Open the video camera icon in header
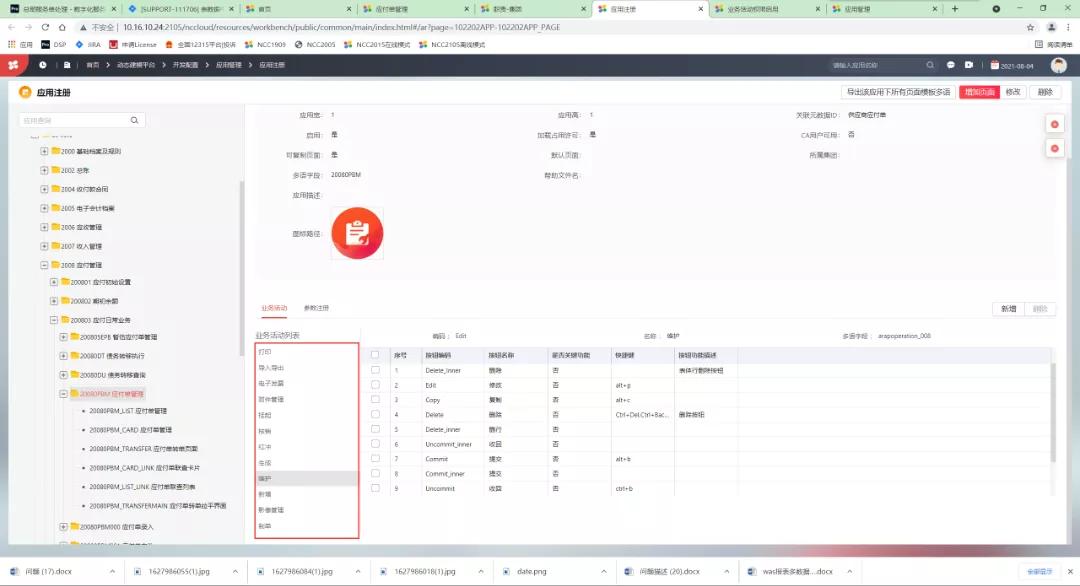The width and height of the screenshot is (1080, 586). point(969,65)
